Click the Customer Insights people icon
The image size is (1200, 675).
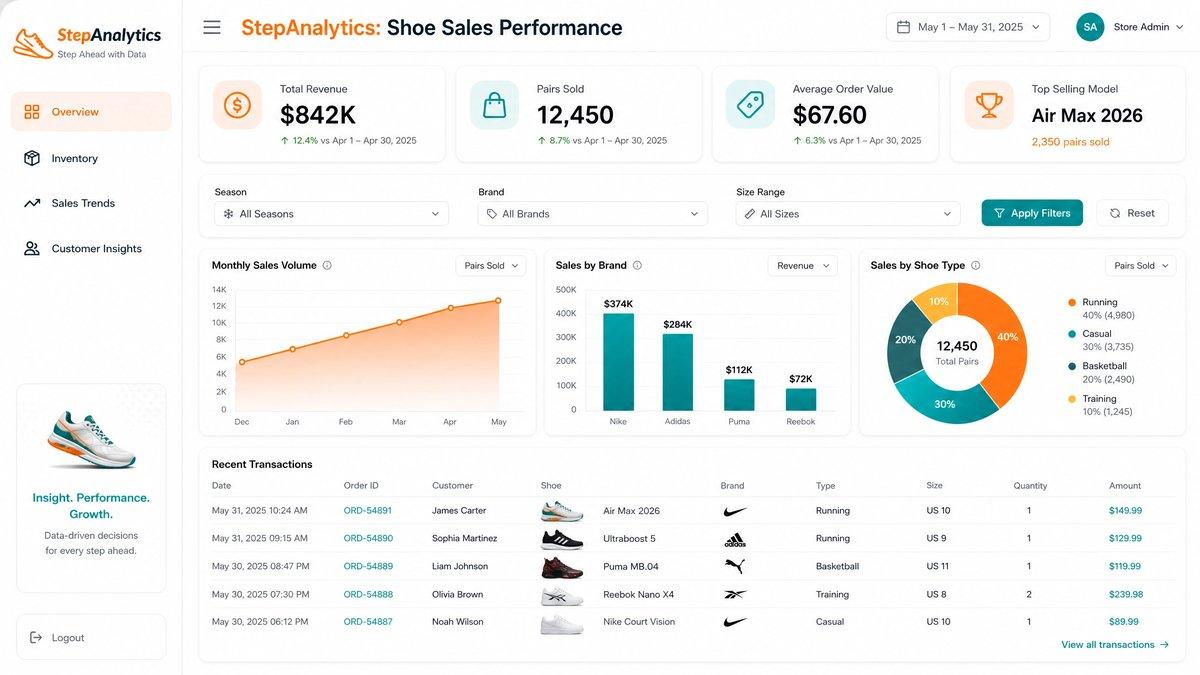[x=32, y=248]
